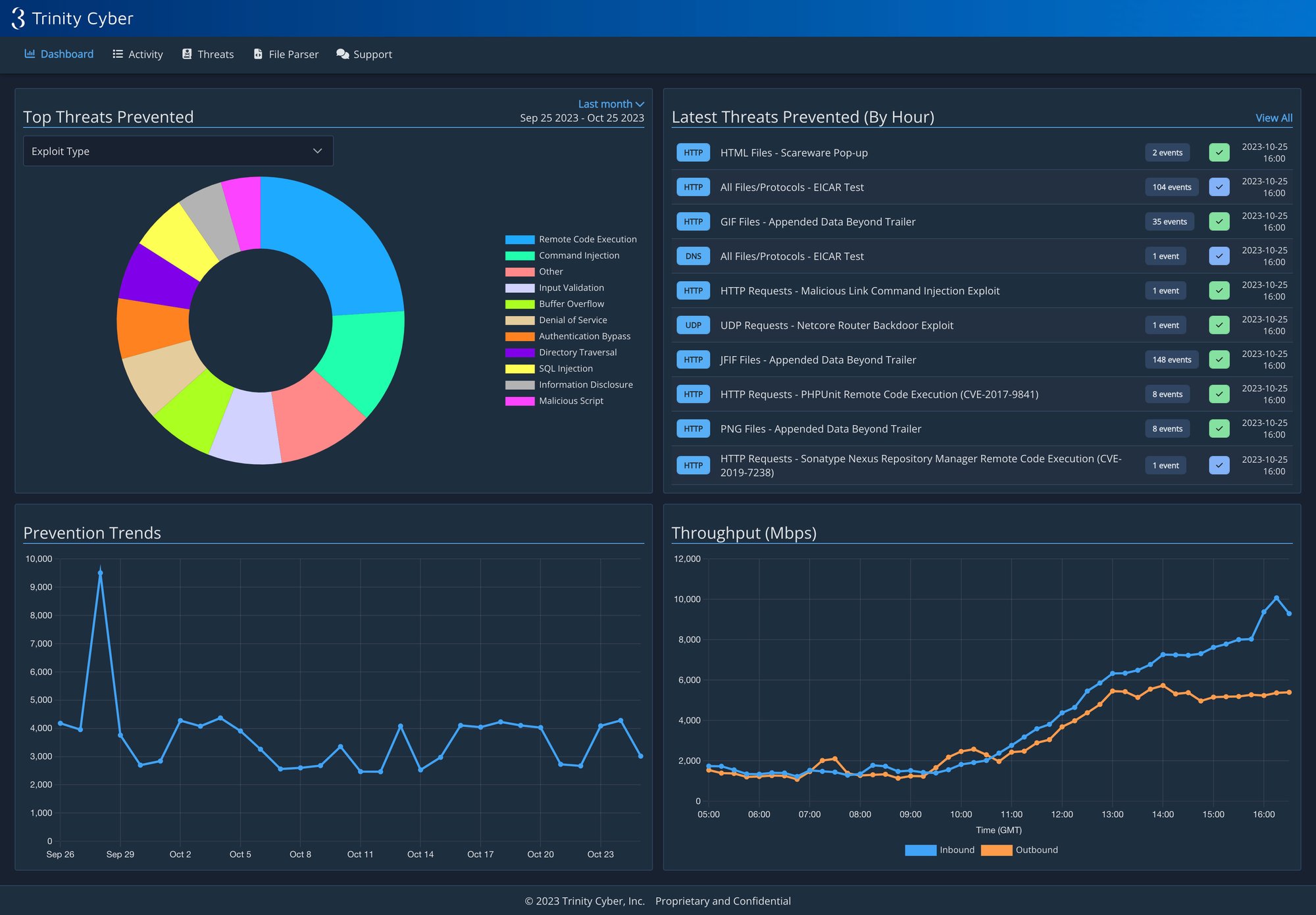
Task: Toggle Information Disclosure legend swatch
Action: [x=520, y=384]
